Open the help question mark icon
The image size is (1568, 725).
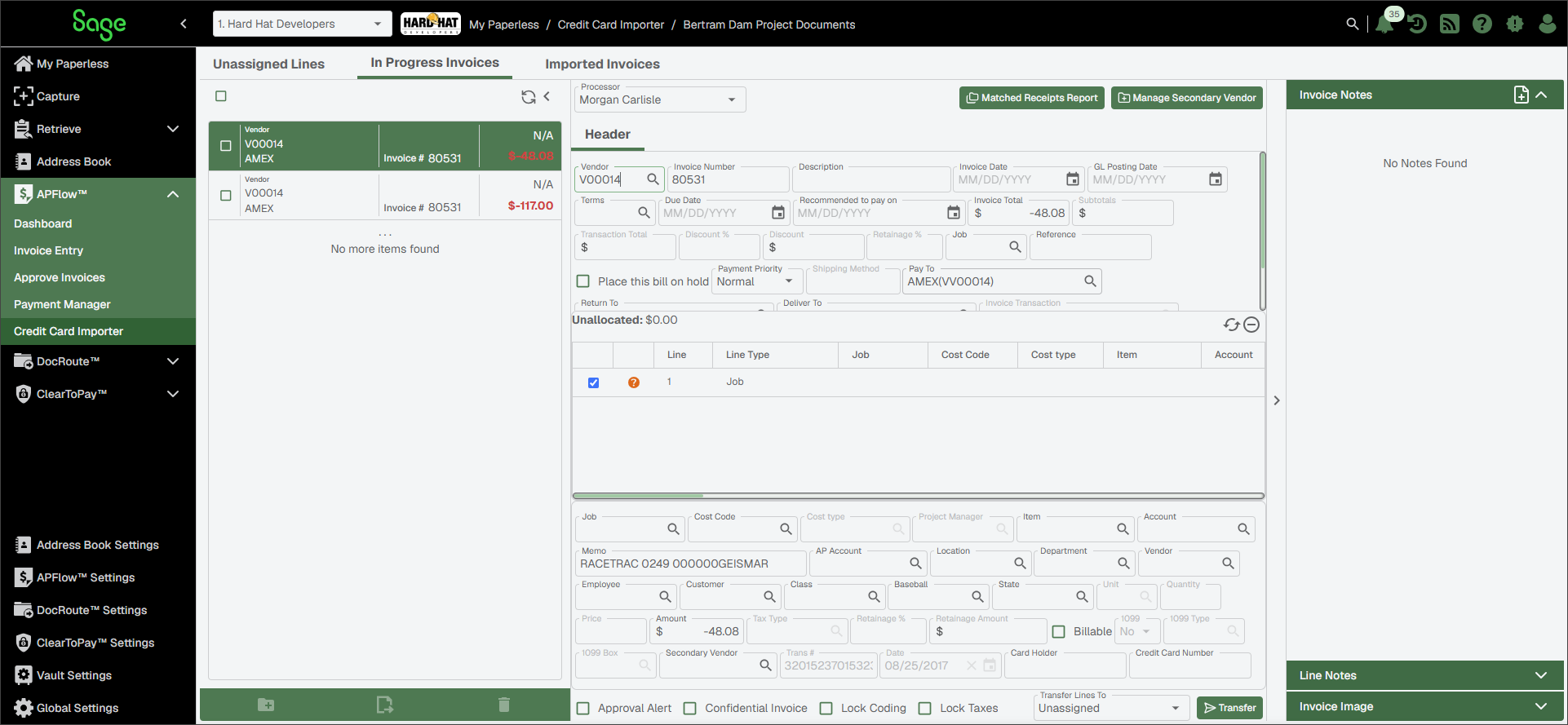(x=1482, y=24)
